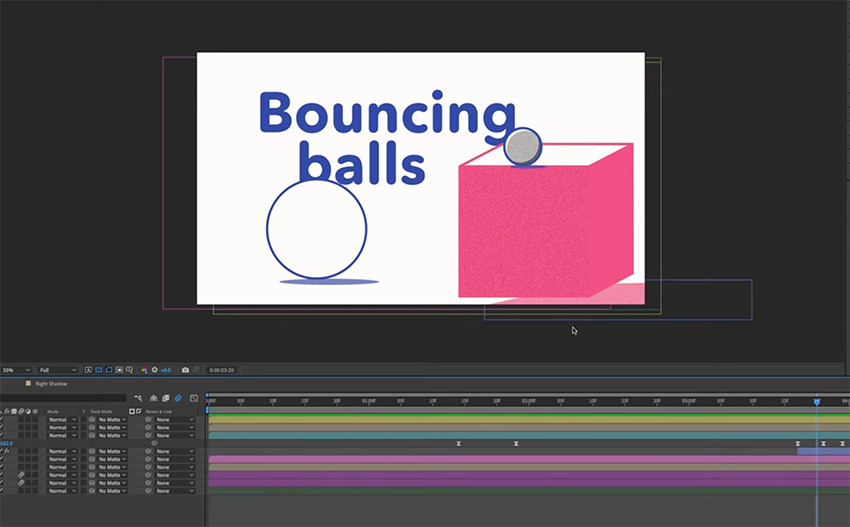Screen dimensions: 850x527
Task: Click the Adjustment Layer column header icon
Action: (28, 411)
